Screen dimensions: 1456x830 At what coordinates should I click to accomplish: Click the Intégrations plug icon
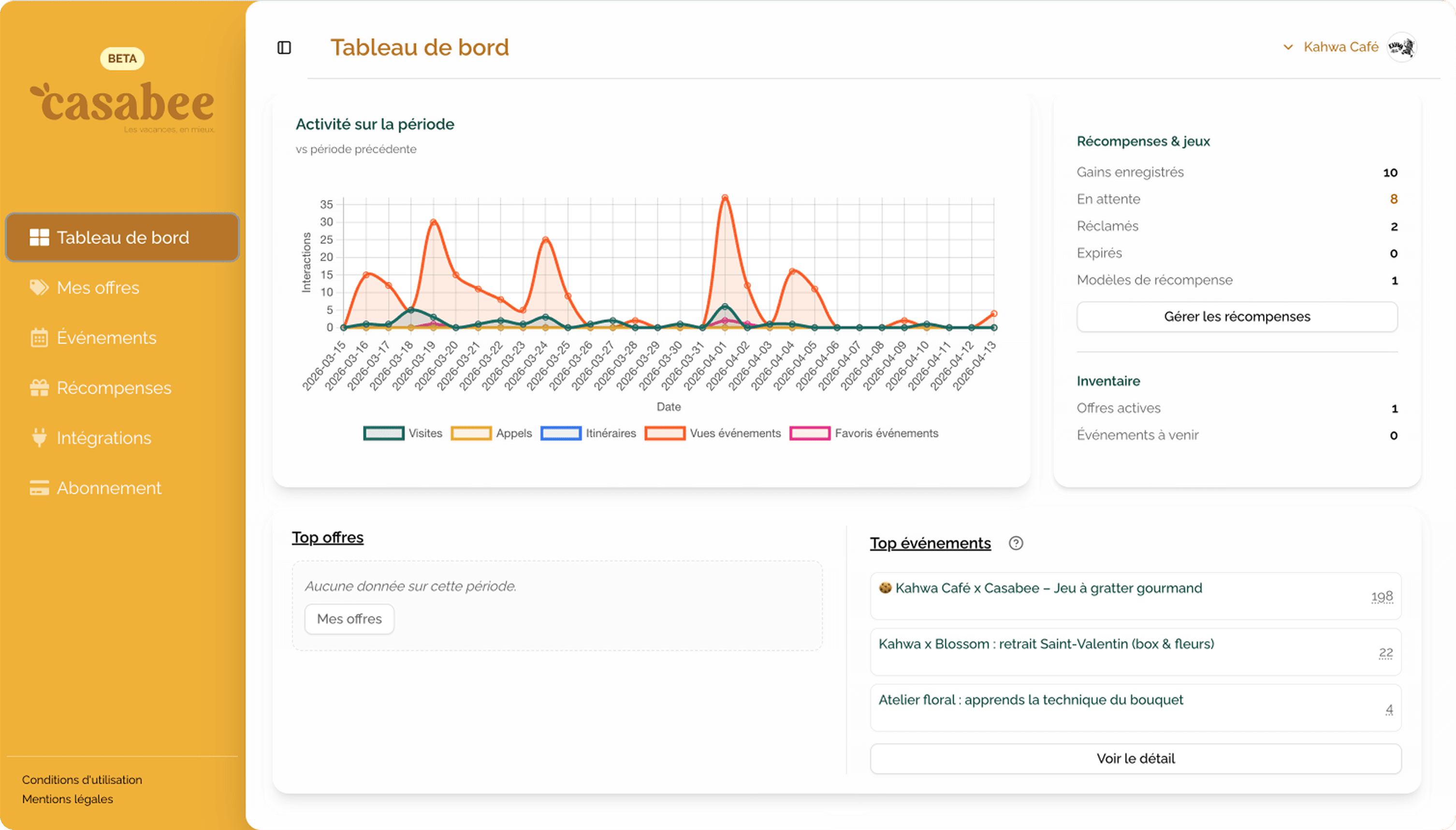click(x=39, y=438)
